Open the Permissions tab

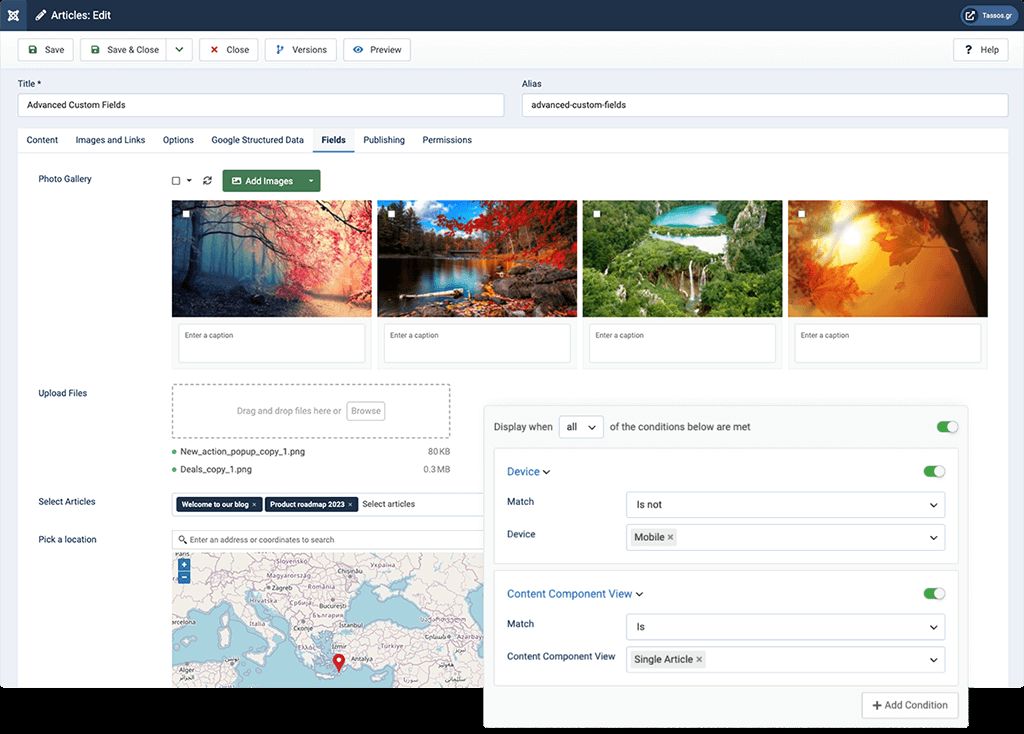tap(447, 140)
